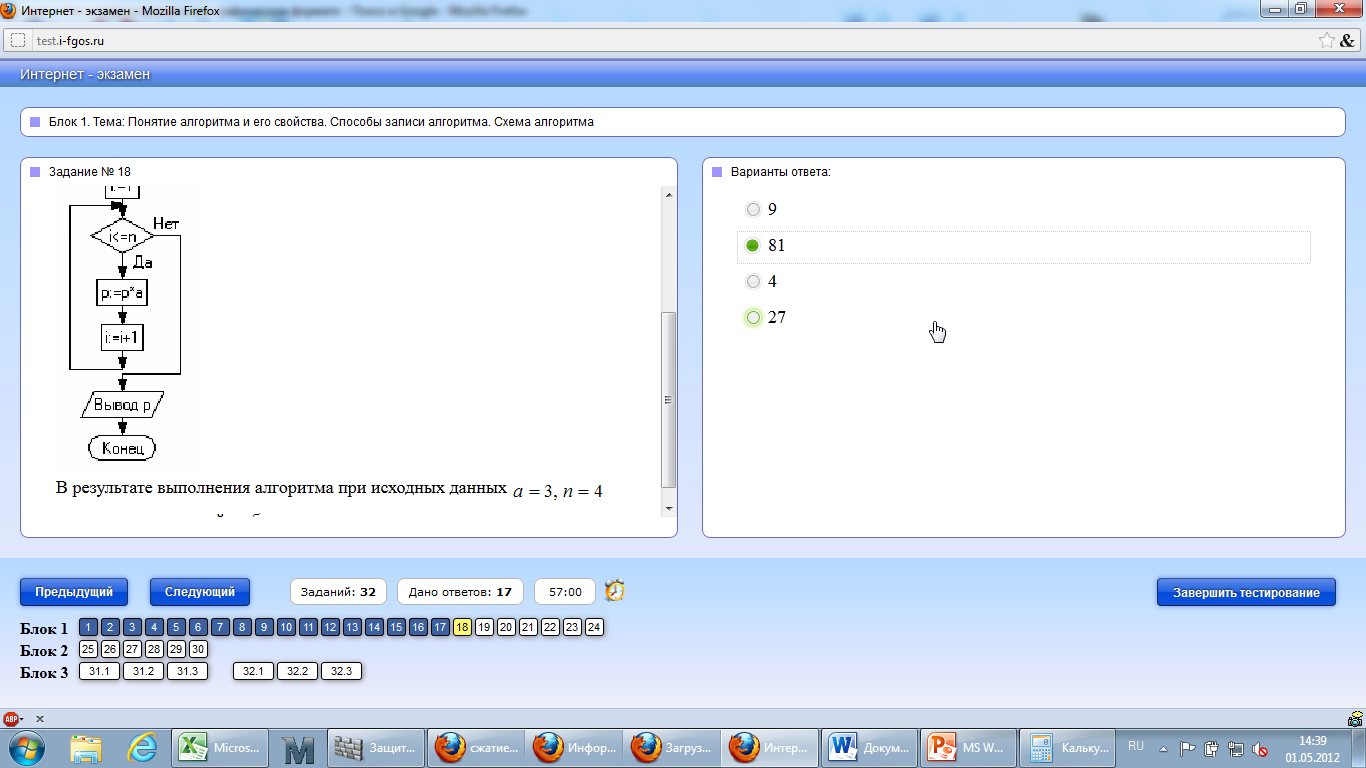
Task: Go to question 1 in Блок 1
Action: pyautogui.click(x=88, y=627)
